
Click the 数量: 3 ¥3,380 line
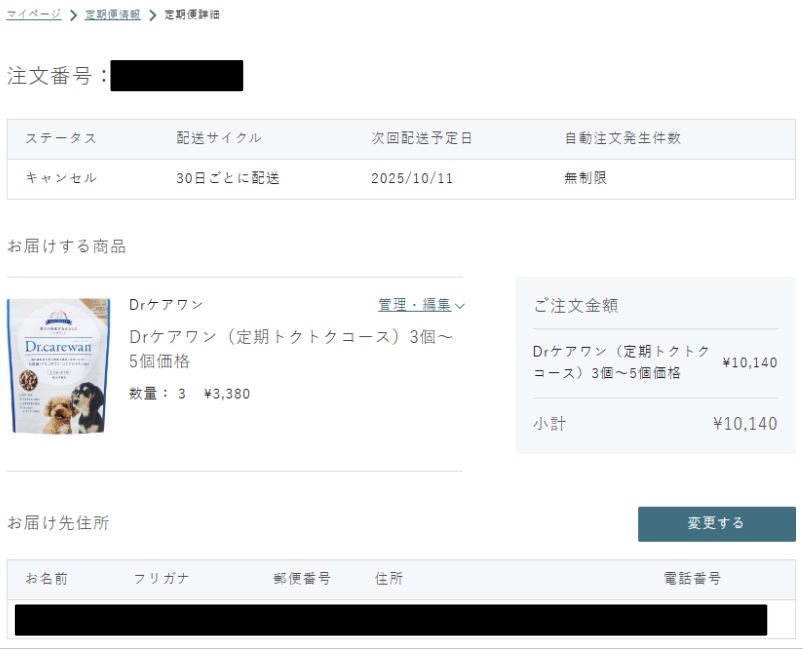[x=189, y=393]
